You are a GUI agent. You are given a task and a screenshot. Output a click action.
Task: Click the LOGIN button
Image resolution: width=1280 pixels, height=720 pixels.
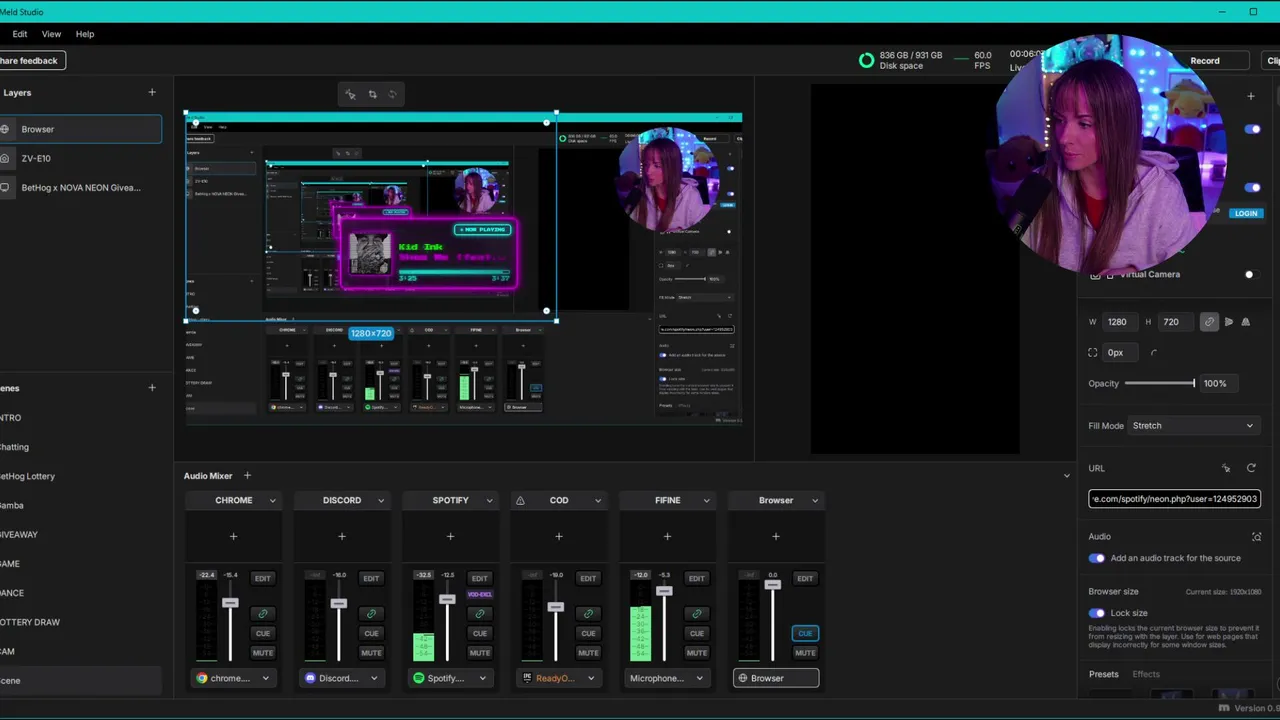[x=1246, y=213]
